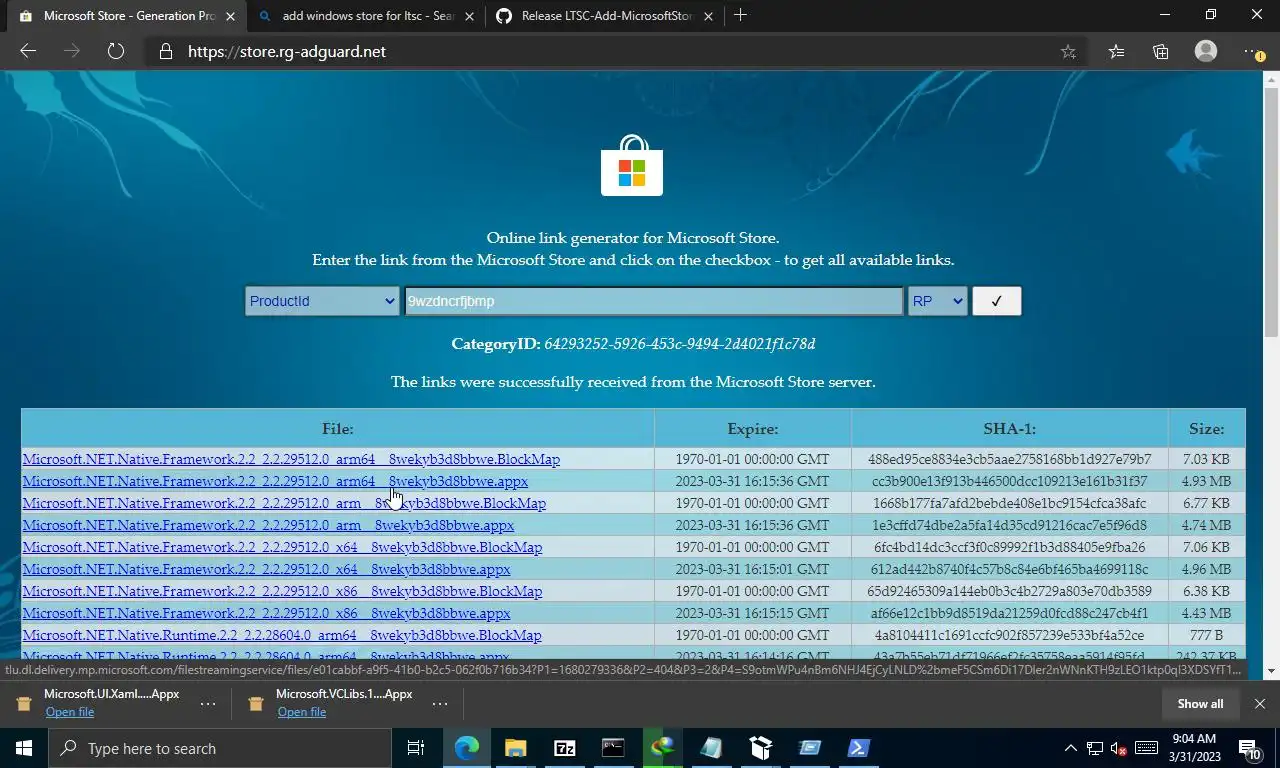Close the GitHub Release LTSC tab
This screenshot has height=768, width=1280.
(709, 16)
